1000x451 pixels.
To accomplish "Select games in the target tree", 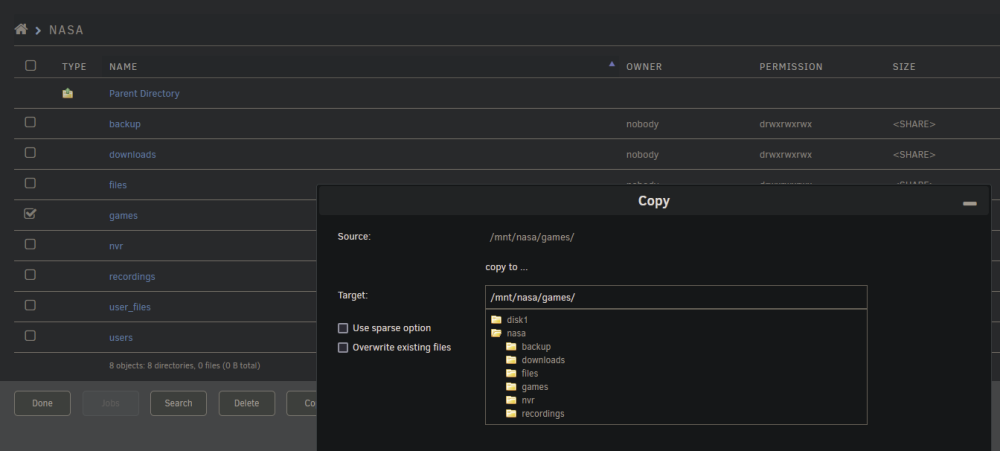I will coord(534,387).
